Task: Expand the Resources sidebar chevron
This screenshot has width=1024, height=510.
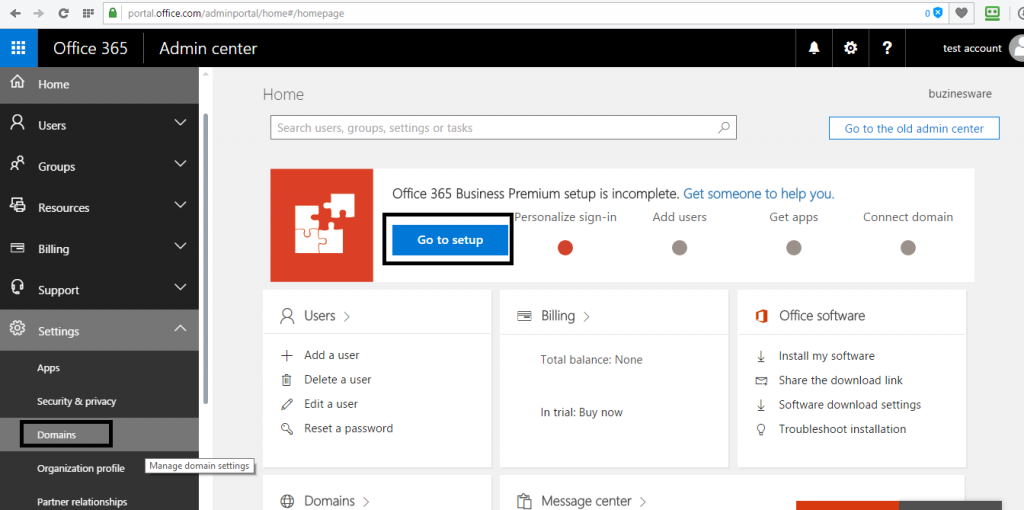Action: point(180,205)
